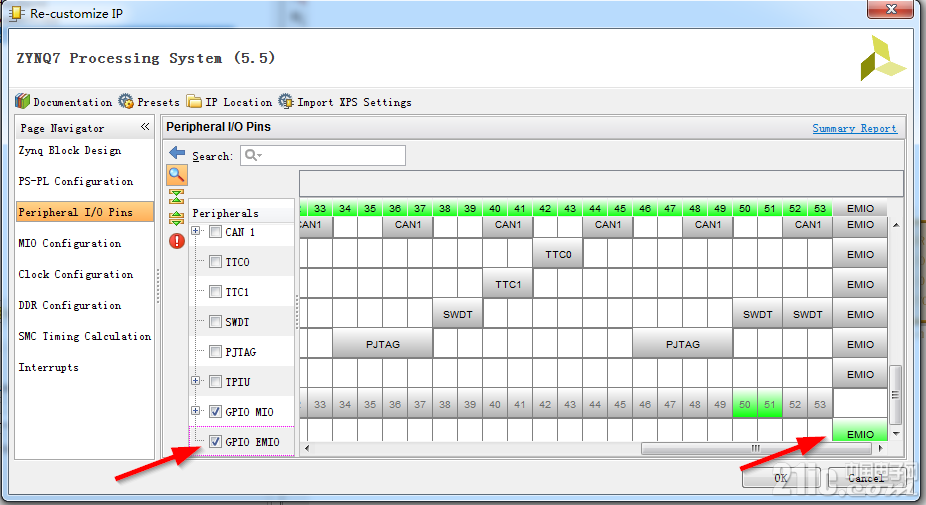
Task: Expand the TPIU tree node
Action: (195, 381)
